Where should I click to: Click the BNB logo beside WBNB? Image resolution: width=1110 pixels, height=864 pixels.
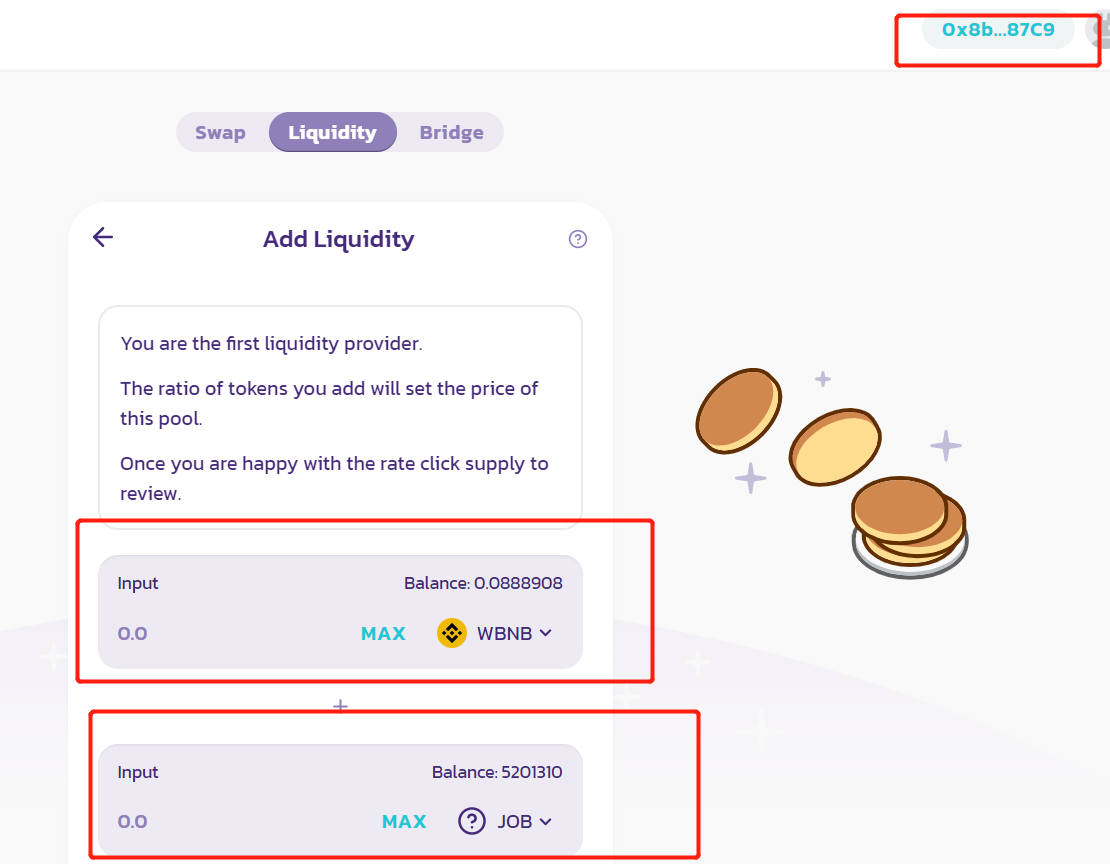[452, 633]
